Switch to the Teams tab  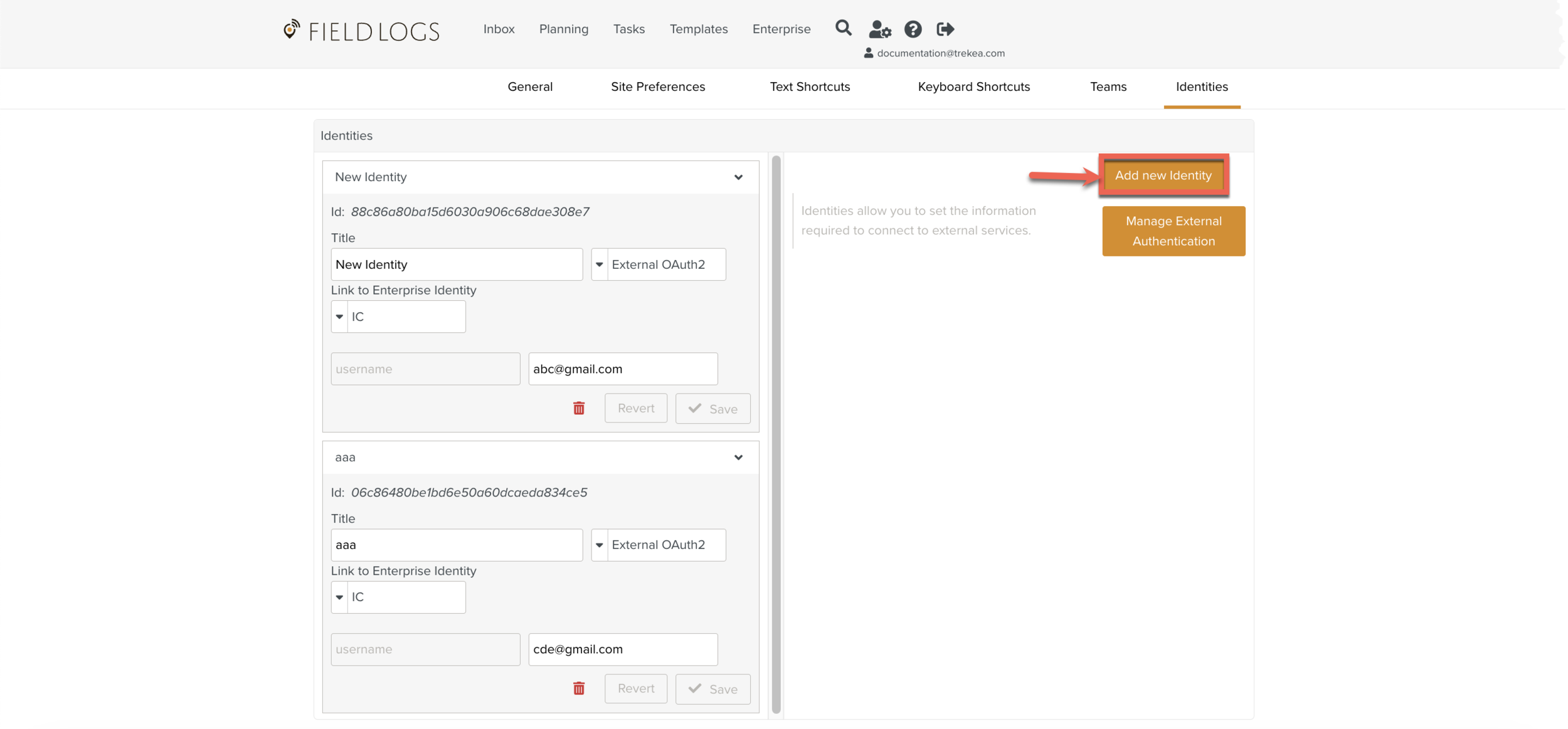[x=1108, y=87]
